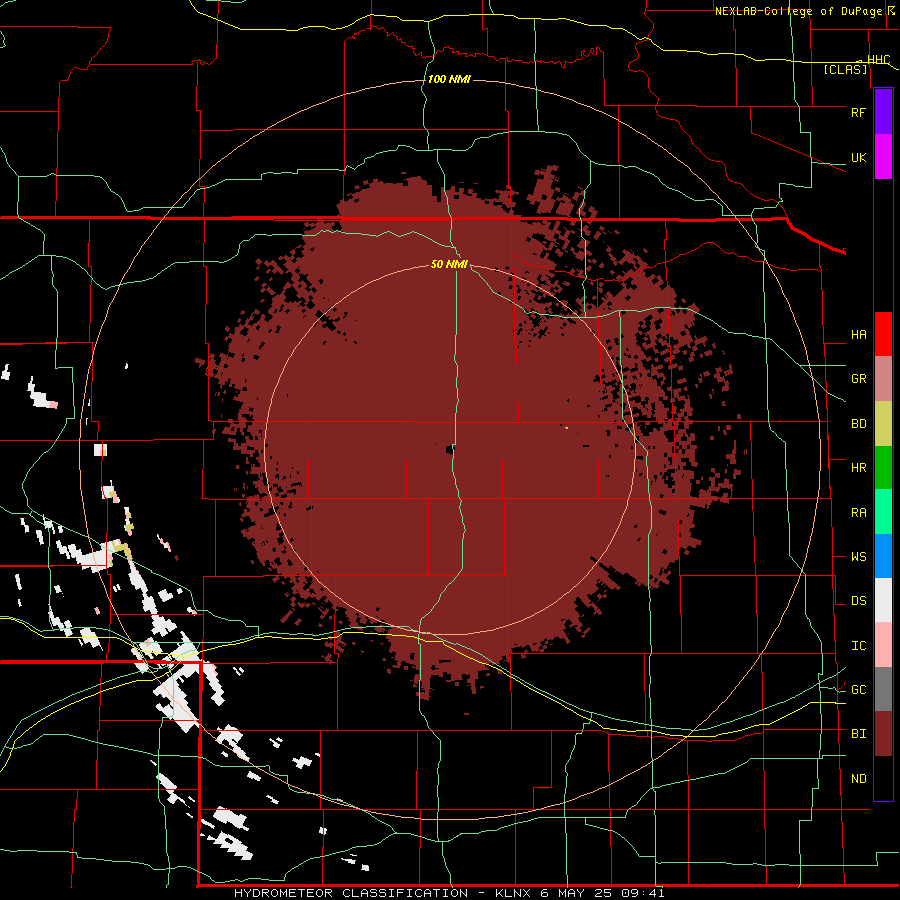The width and height of the screenshot is (900, 900).
Task: Click the purple RF legend color swatch
Action: click(x=883, y=112)
